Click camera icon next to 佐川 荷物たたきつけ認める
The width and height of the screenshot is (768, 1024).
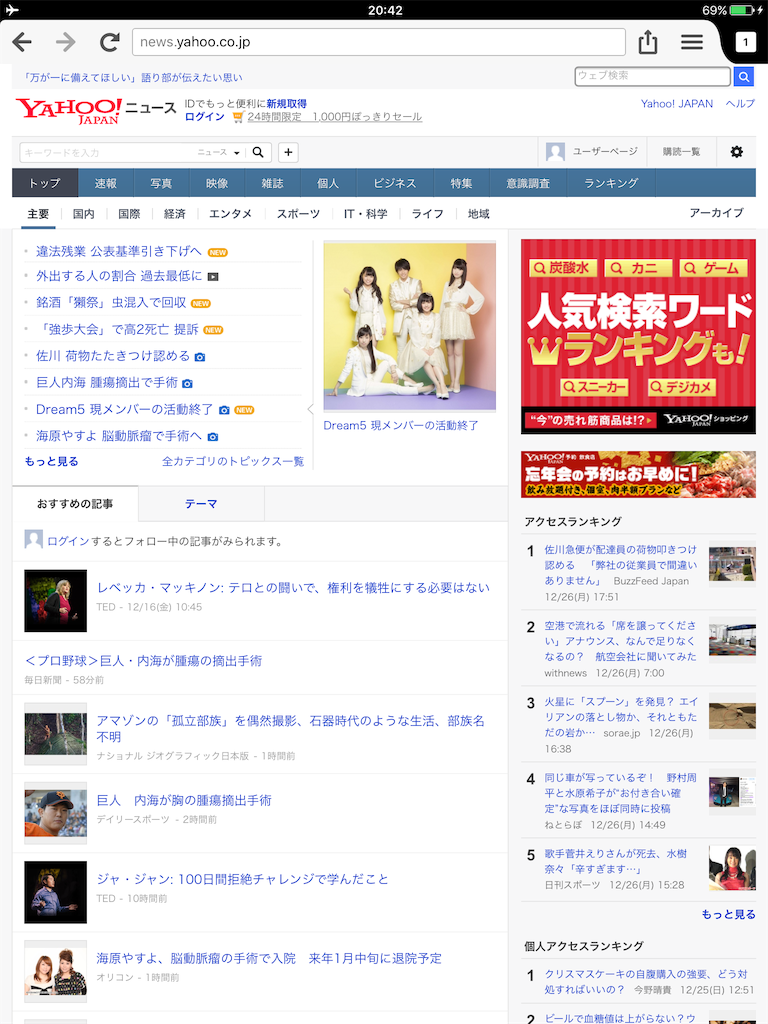coord(200,357)
